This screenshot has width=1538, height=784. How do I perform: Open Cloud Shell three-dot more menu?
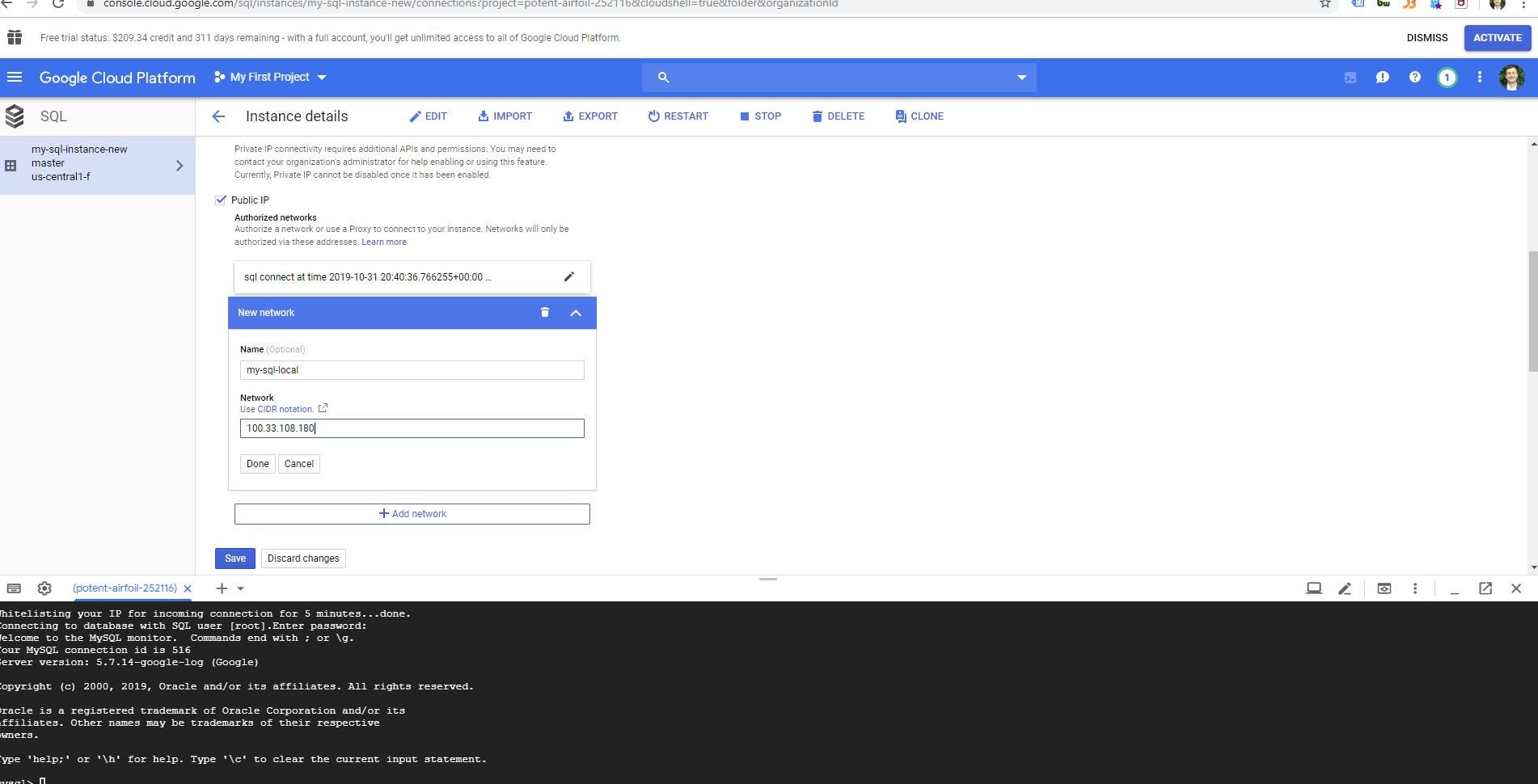[1415, 588]
